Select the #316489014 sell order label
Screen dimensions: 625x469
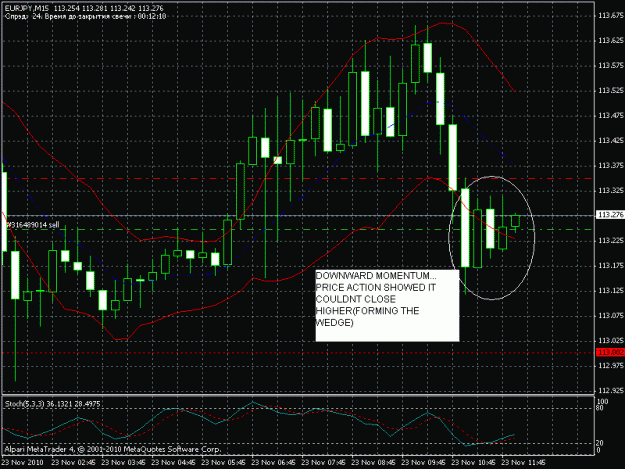tap(33, 225)
